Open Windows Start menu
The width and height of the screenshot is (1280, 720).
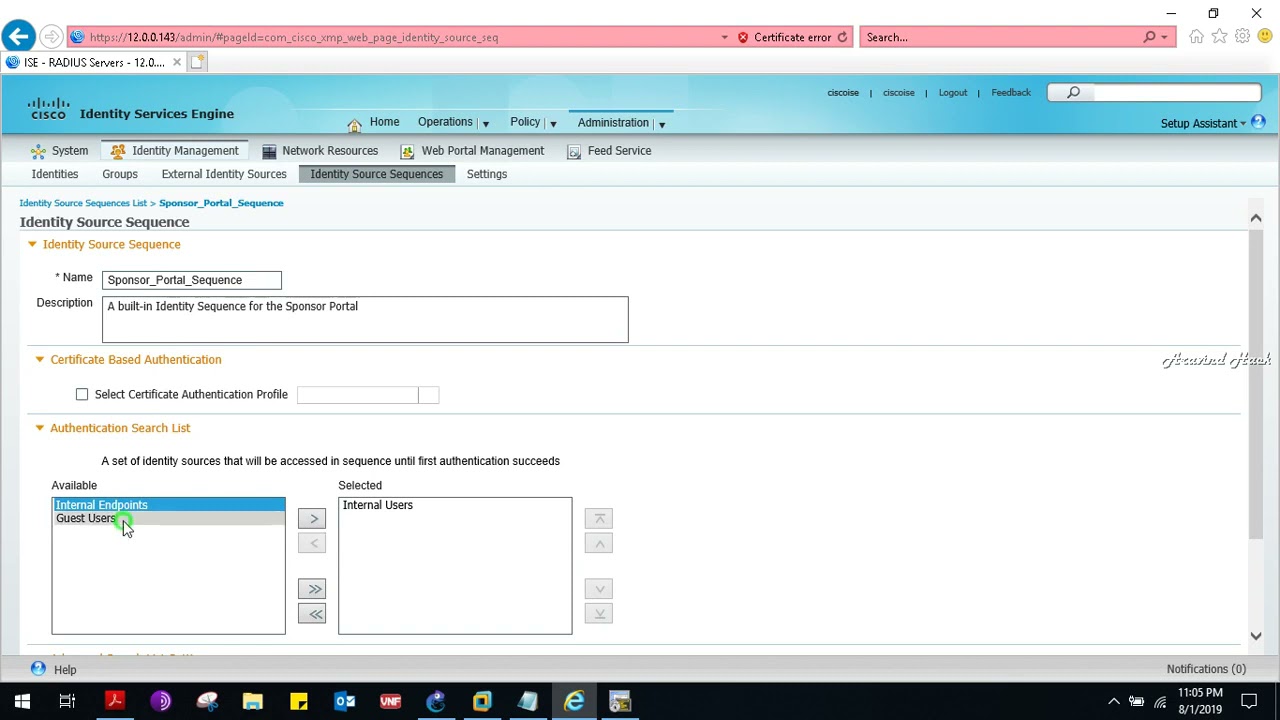point(22,701)
